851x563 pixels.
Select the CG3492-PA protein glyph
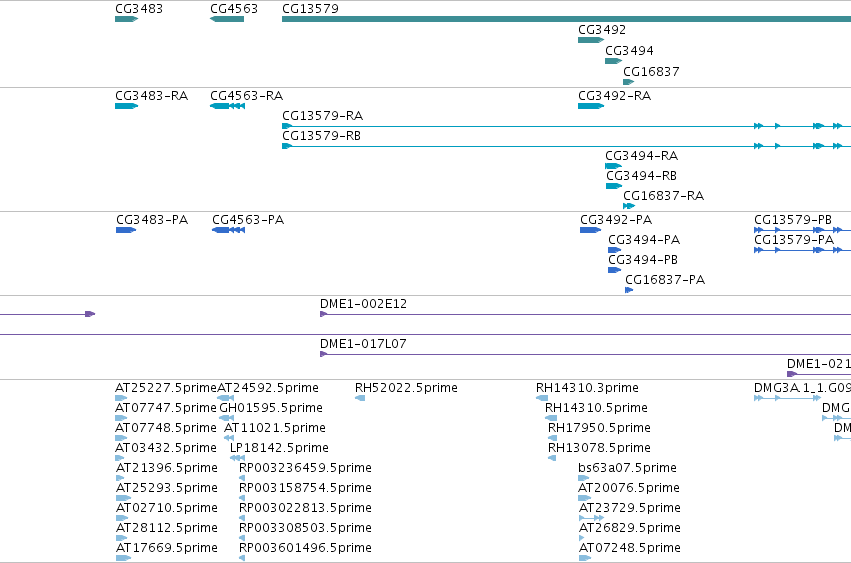590,230
